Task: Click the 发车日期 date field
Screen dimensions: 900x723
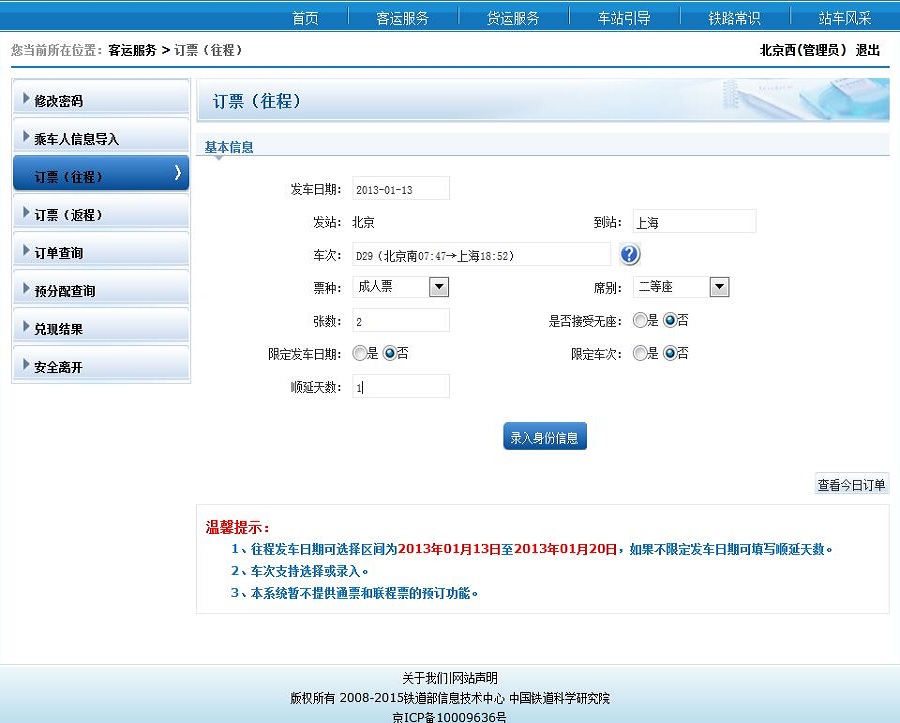Action: (401, 189)
